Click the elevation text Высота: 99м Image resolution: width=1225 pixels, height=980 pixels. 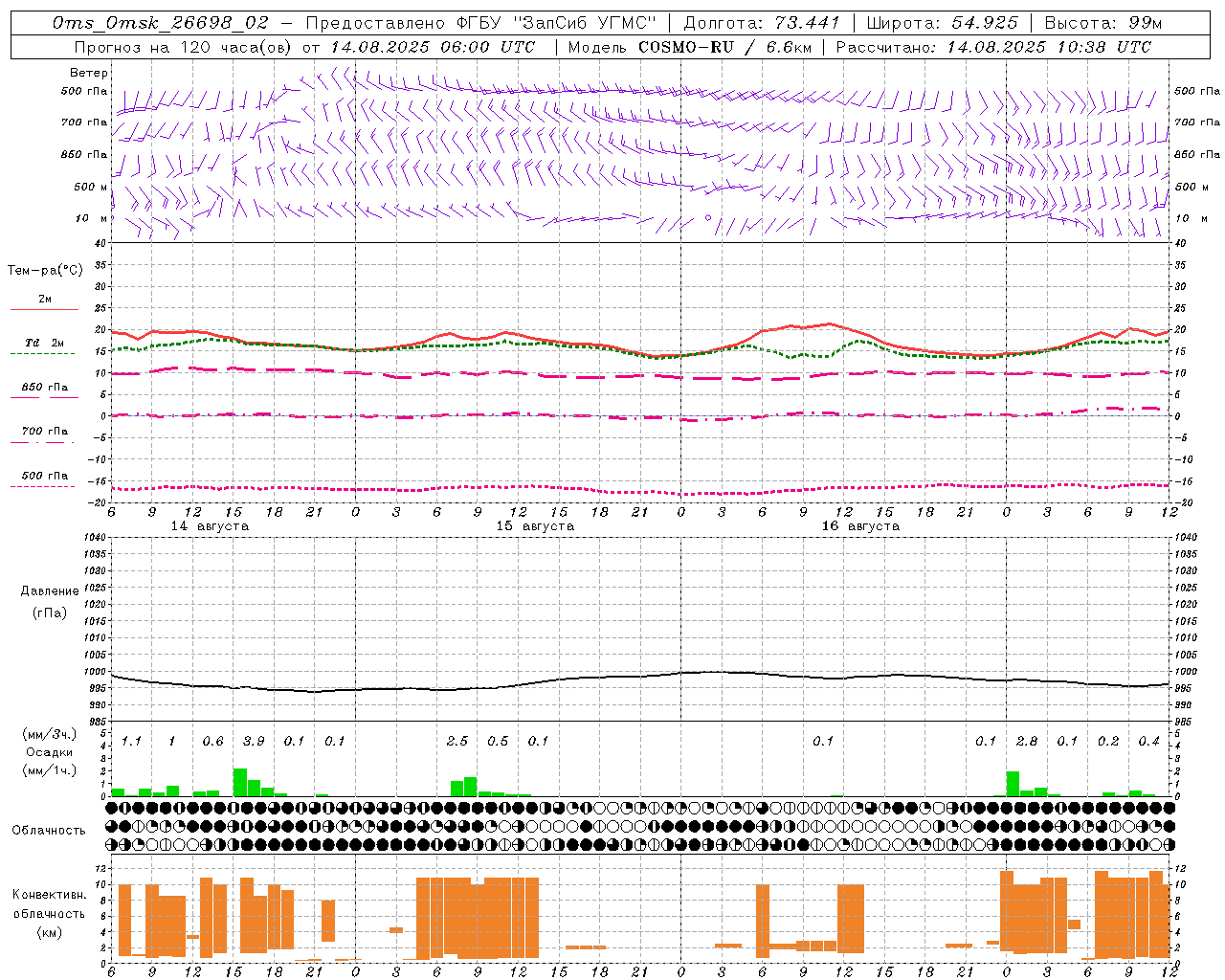click(x=1102, y=22)
